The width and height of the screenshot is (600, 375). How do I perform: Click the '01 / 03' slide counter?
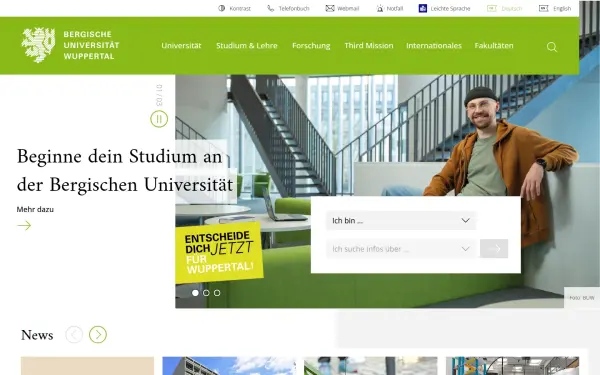pos(159,95)
